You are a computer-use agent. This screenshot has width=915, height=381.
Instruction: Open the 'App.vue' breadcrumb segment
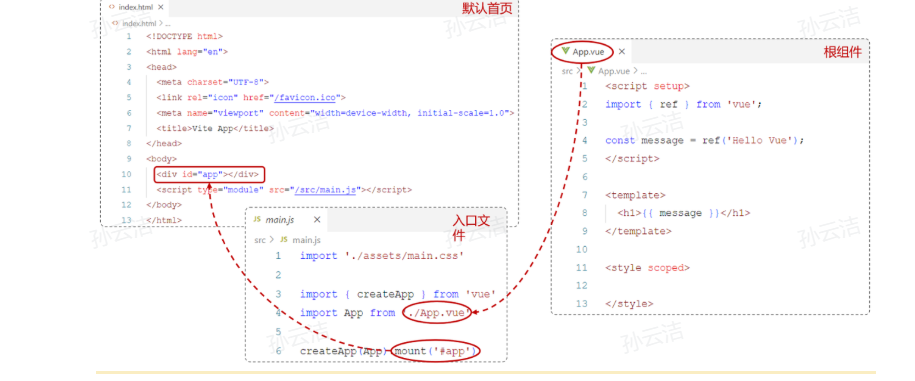(614, 71)
